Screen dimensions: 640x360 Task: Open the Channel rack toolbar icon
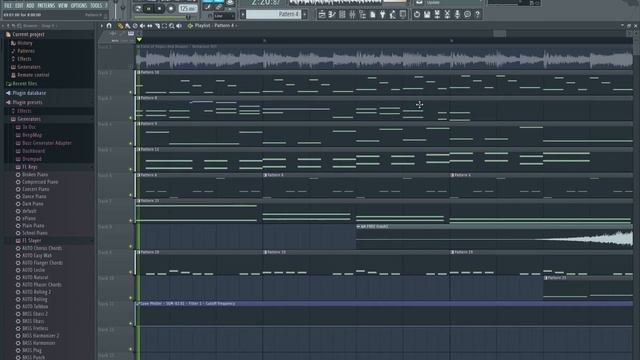(342, 15)
